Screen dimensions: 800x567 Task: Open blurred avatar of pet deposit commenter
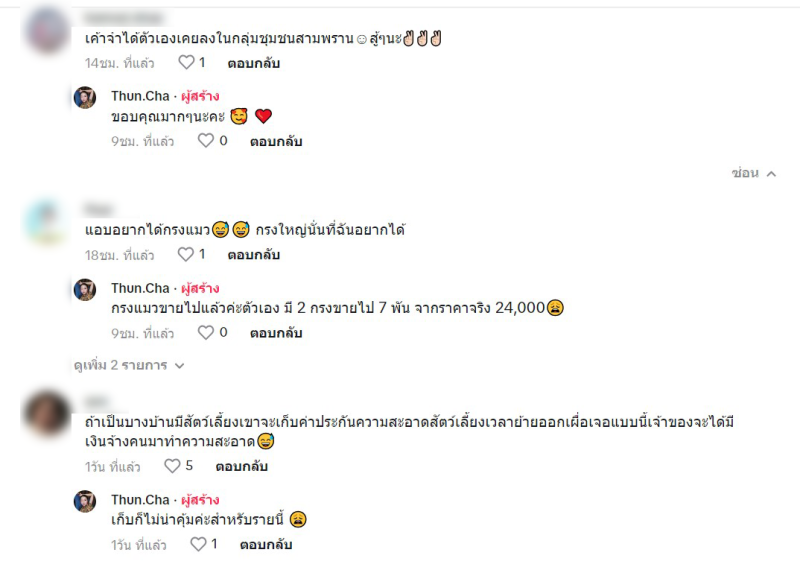tap(47, 413)
